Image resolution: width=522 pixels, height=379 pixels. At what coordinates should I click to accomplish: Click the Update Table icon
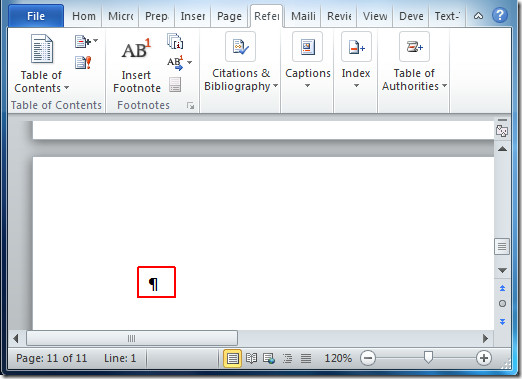[83, 62]
